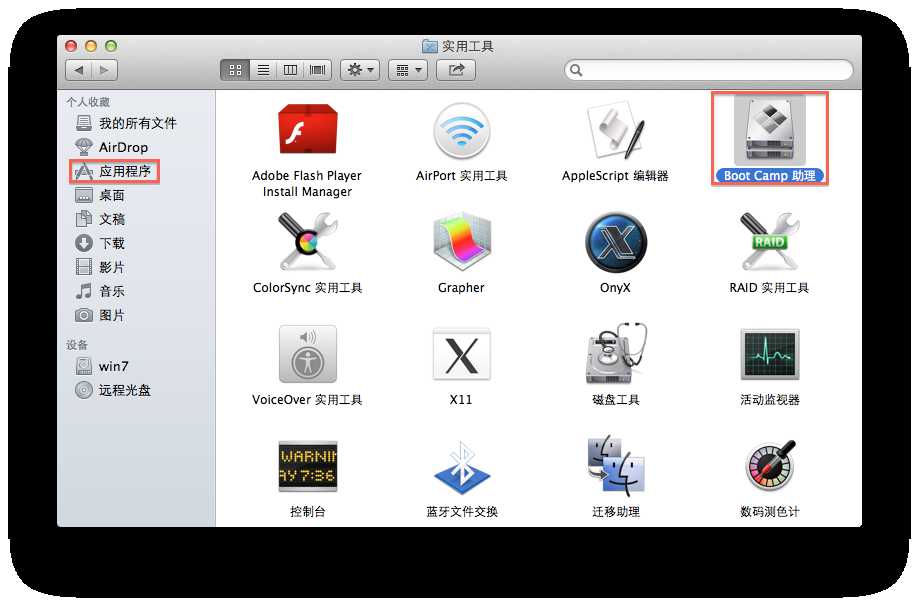The width and height of the screenshot is (919, 606).
Task: Select AirDrop in the sidebar
Action: (111, 147)
